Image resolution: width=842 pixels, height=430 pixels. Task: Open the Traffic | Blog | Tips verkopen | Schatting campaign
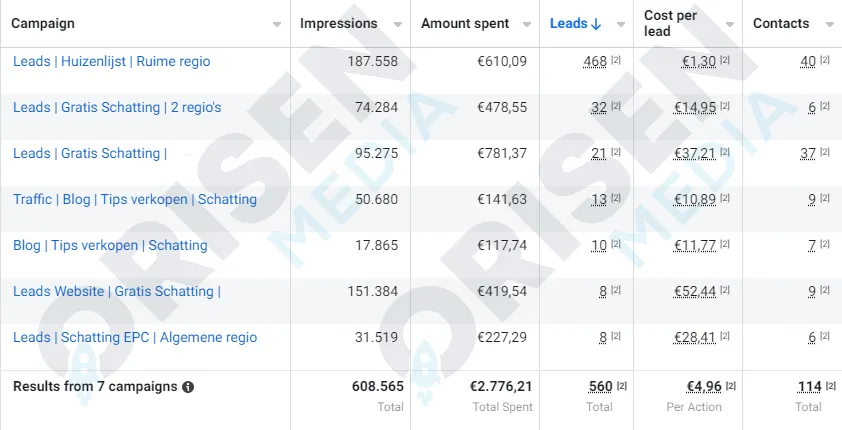(135, 200)
